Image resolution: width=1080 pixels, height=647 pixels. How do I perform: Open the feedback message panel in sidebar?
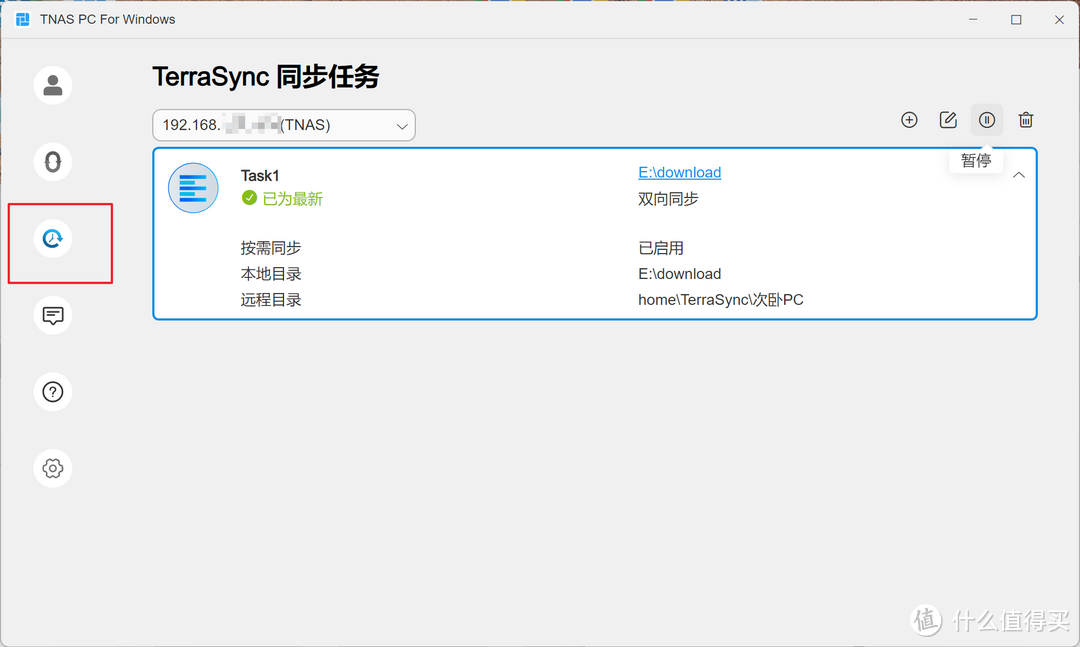click(52, 315)
